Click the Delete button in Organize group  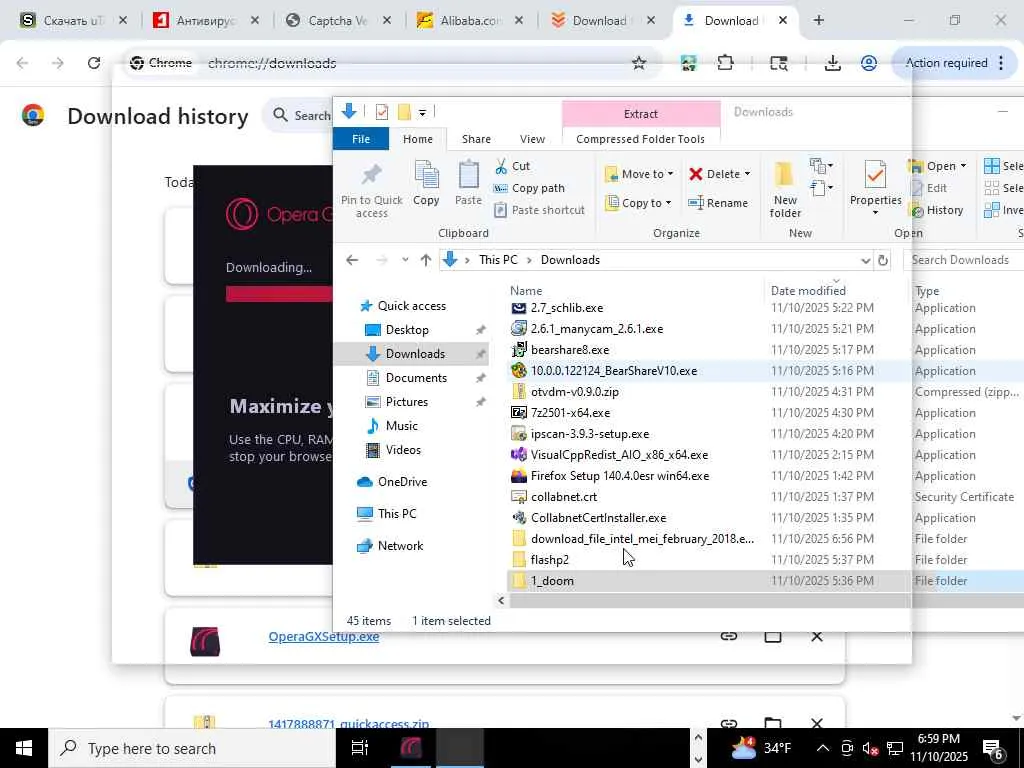(x=719, y=174)
